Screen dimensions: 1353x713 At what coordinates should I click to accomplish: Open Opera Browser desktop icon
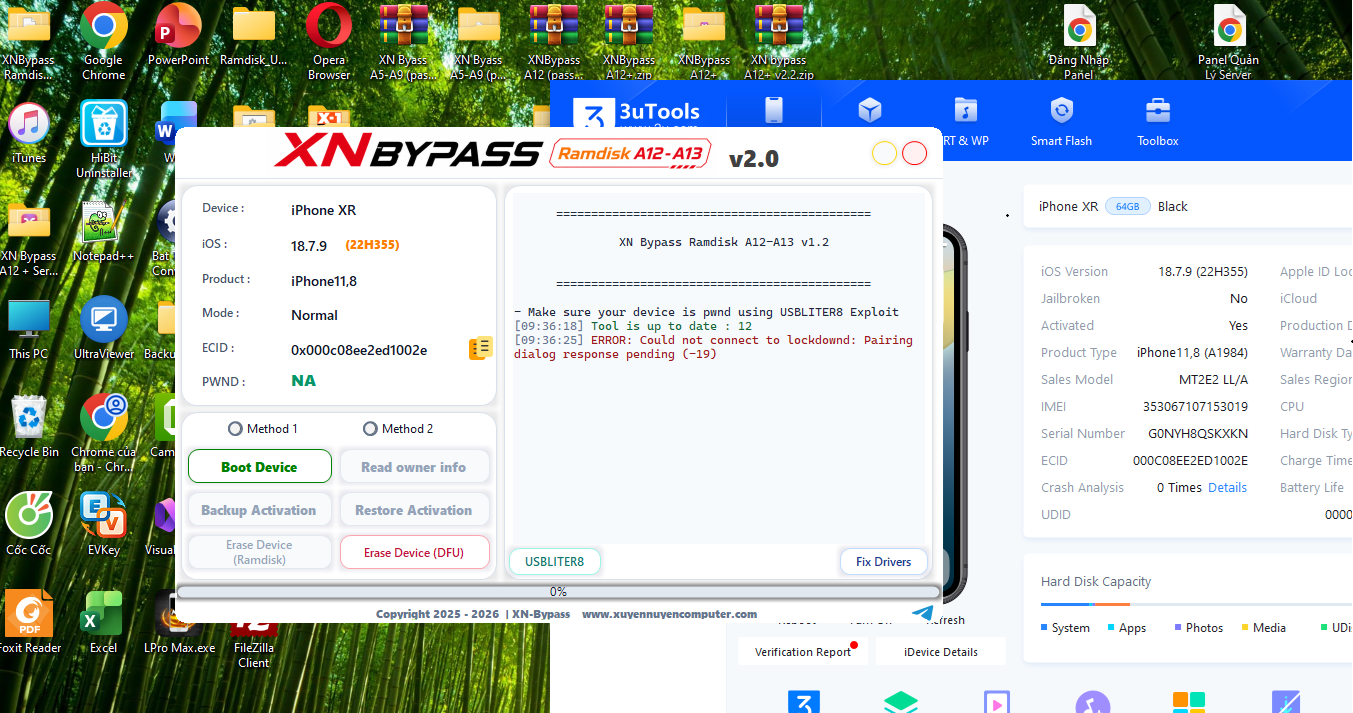point(329,42)
